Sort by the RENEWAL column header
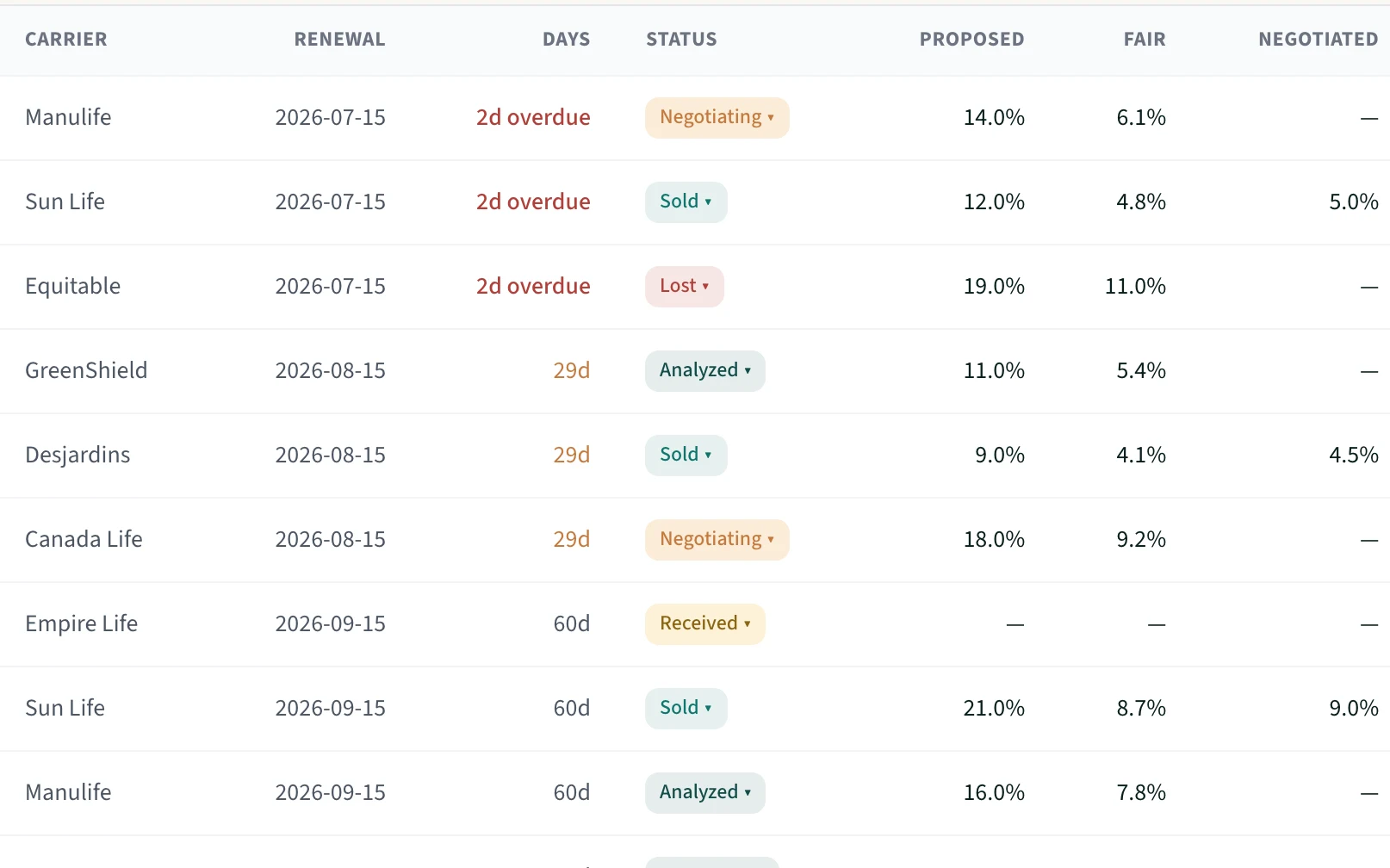The height and width of the screenshot is (868, 1390). click(x=339, y=40)
